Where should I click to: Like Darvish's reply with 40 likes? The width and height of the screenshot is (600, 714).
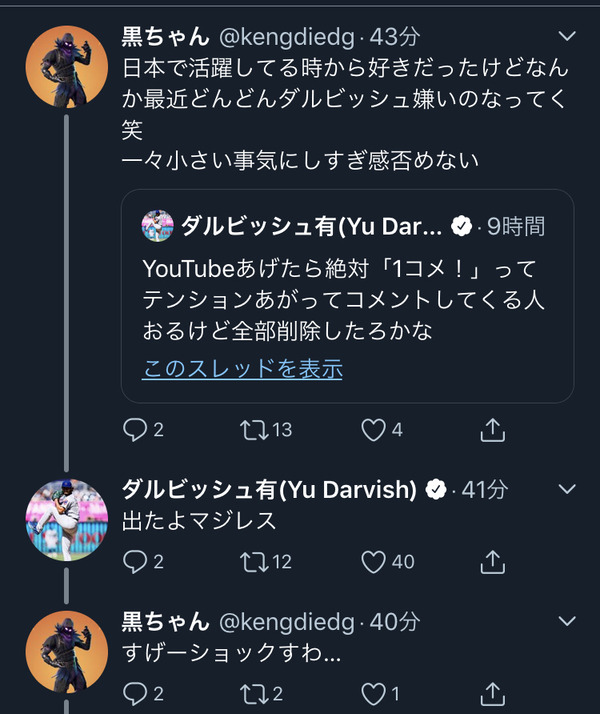pyautogui.click(x=373, y=562)
